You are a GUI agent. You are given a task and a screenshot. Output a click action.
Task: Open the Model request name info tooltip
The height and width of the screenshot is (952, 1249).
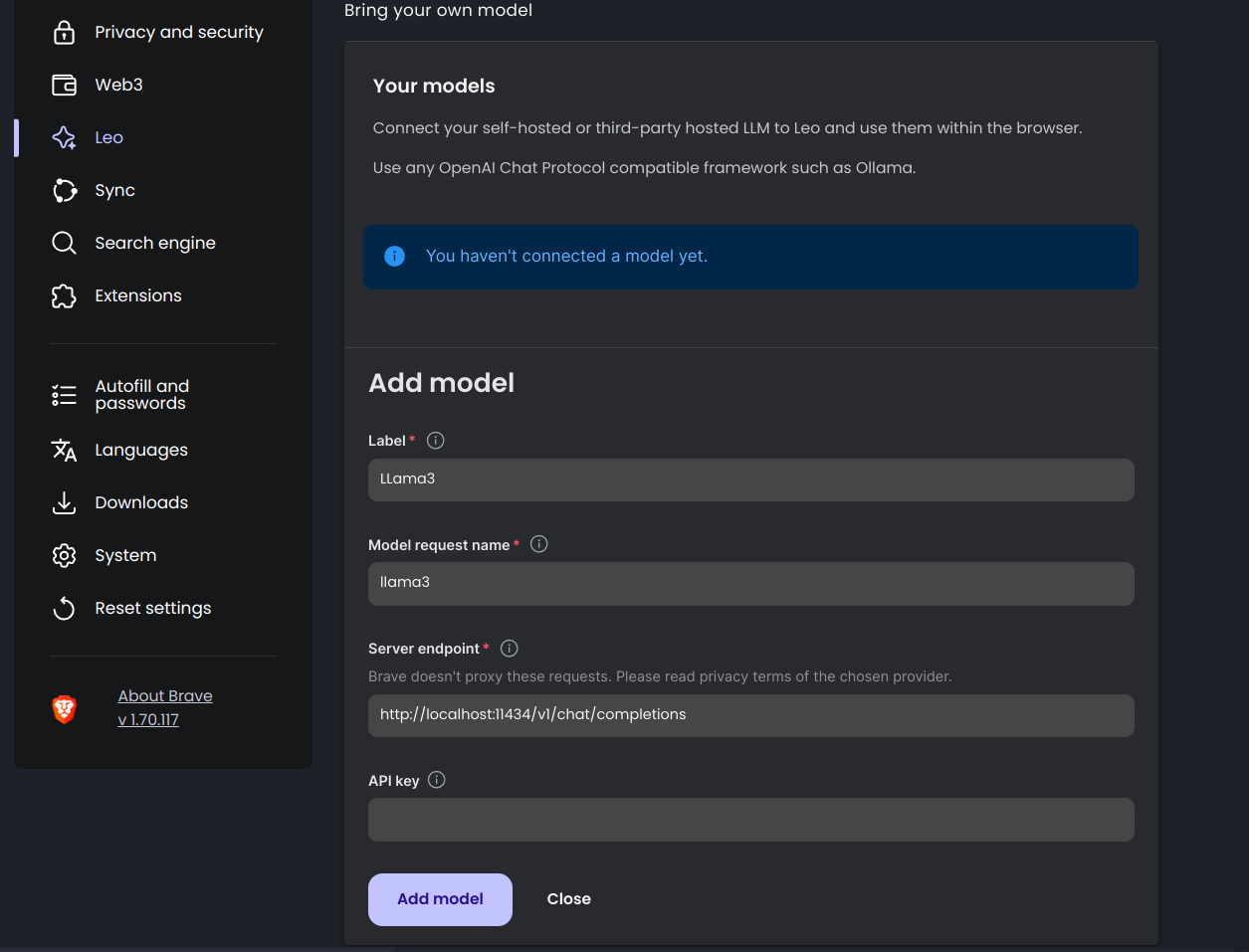(x=538, y=543)
